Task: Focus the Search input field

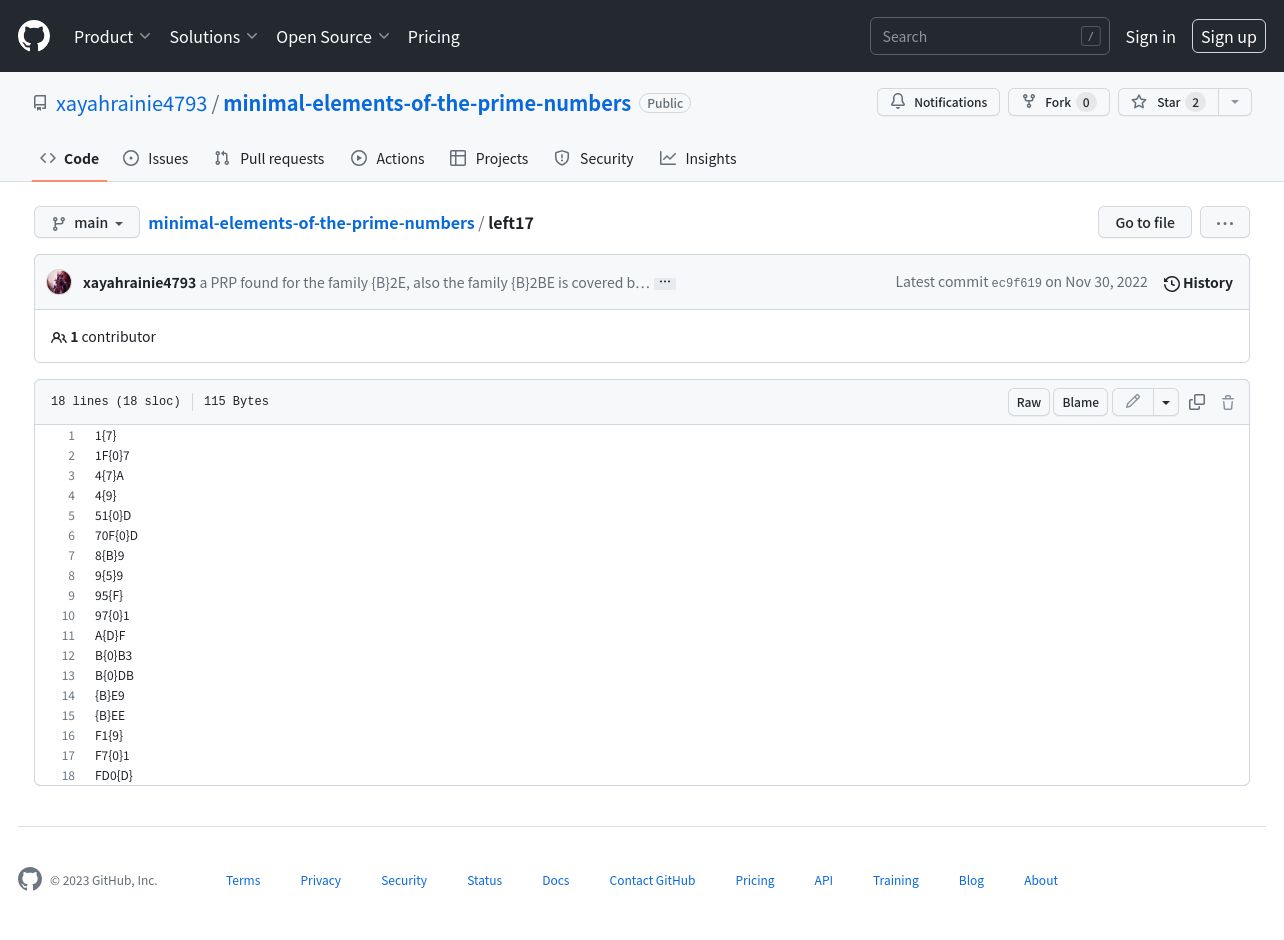Action: (x=990, y=36)
